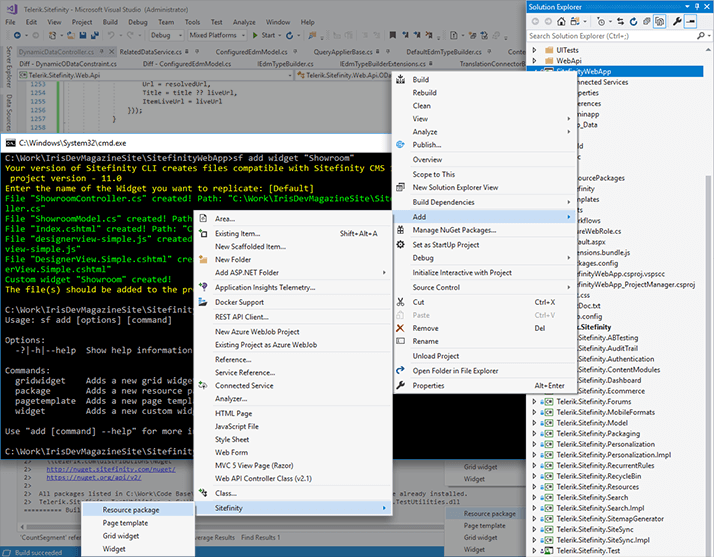Open the Sitefinity submenu entry
Image resolution: width=714 pixels, height=557 pixels.
coord(293,508)
